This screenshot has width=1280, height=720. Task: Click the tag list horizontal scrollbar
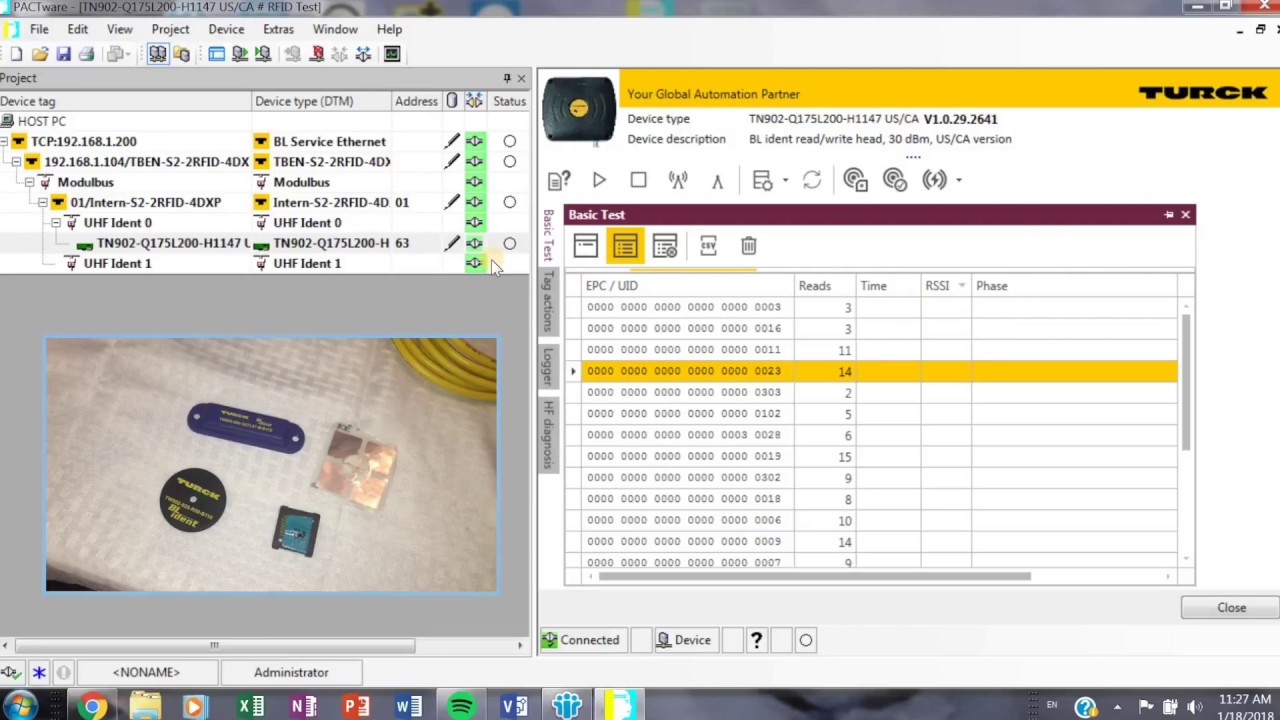814,576
